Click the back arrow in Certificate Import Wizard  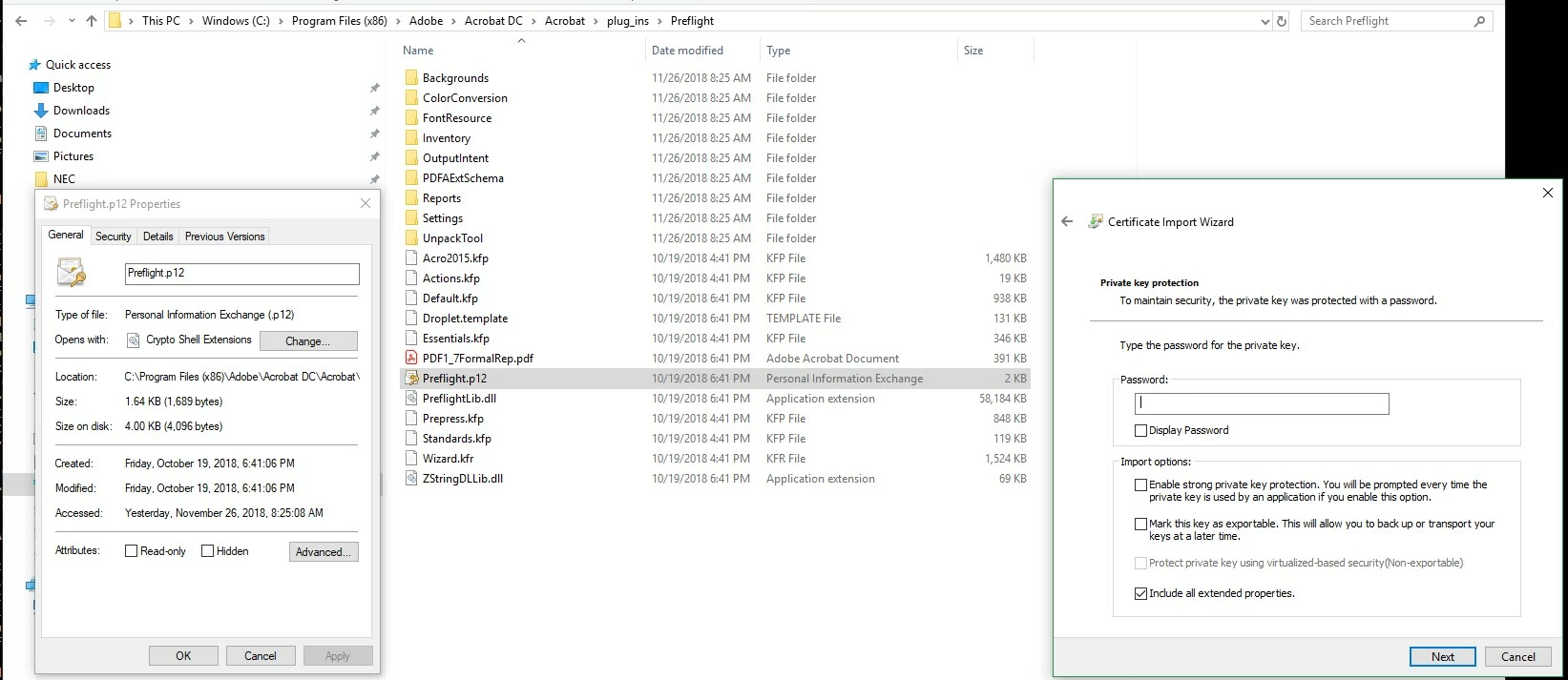click(x=1067, y=221)
